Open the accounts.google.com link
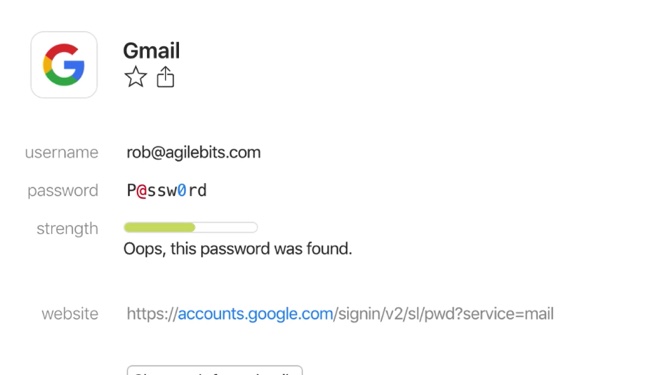The width and height of the screenshot is (650, 375). (x=255, y=314)
